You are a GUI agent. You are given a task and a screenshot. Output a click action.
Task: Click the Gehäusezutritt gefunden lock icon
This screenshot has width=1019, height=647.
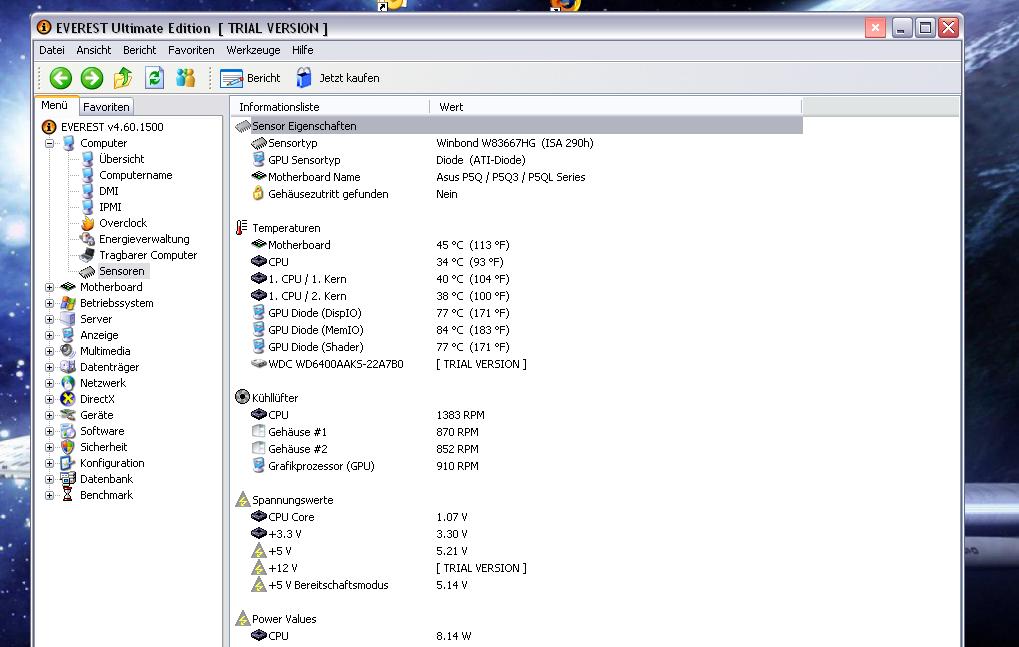point(258,194)
